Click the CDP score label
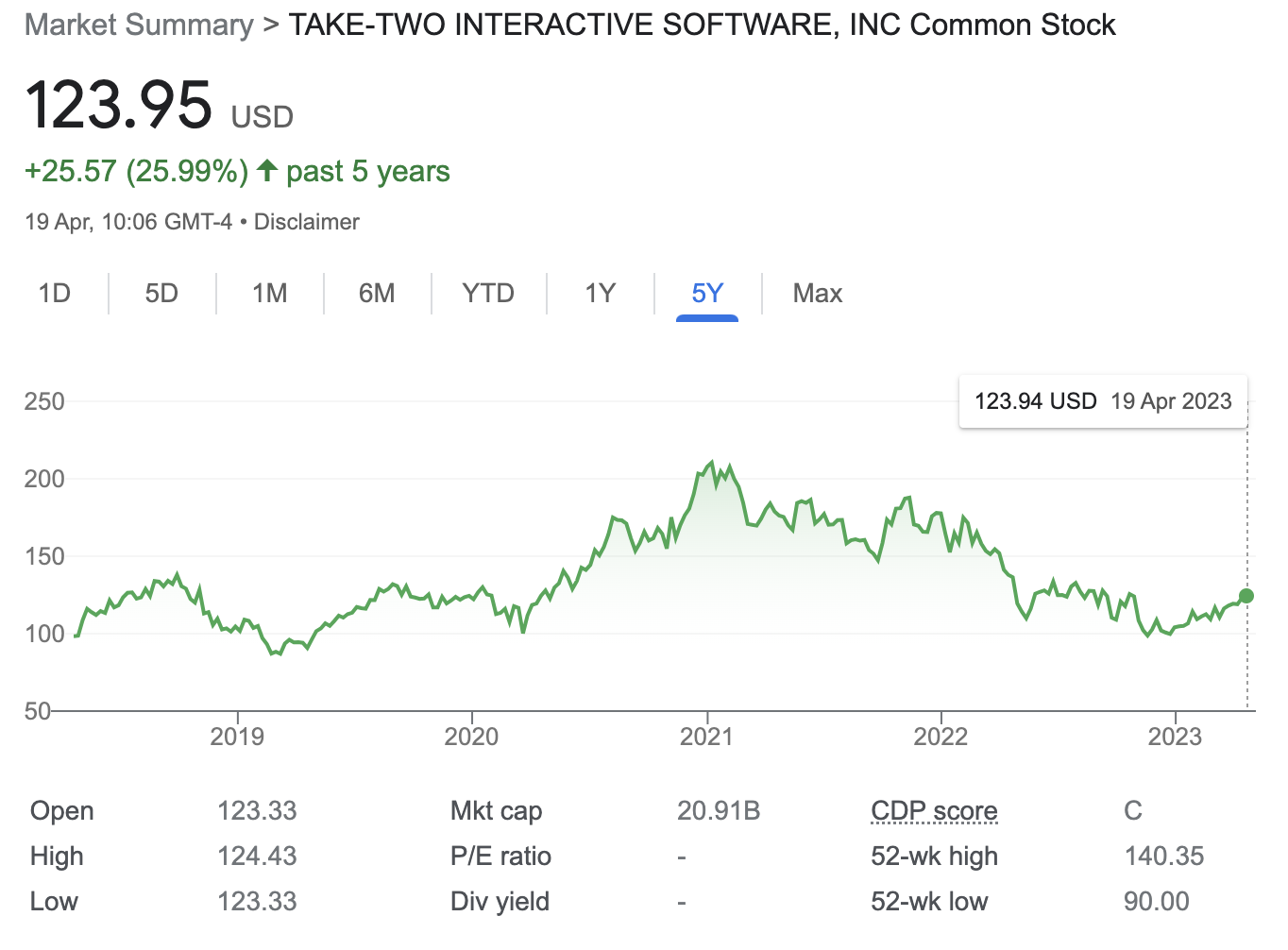The image size is (1288, 950). point(934,811)
